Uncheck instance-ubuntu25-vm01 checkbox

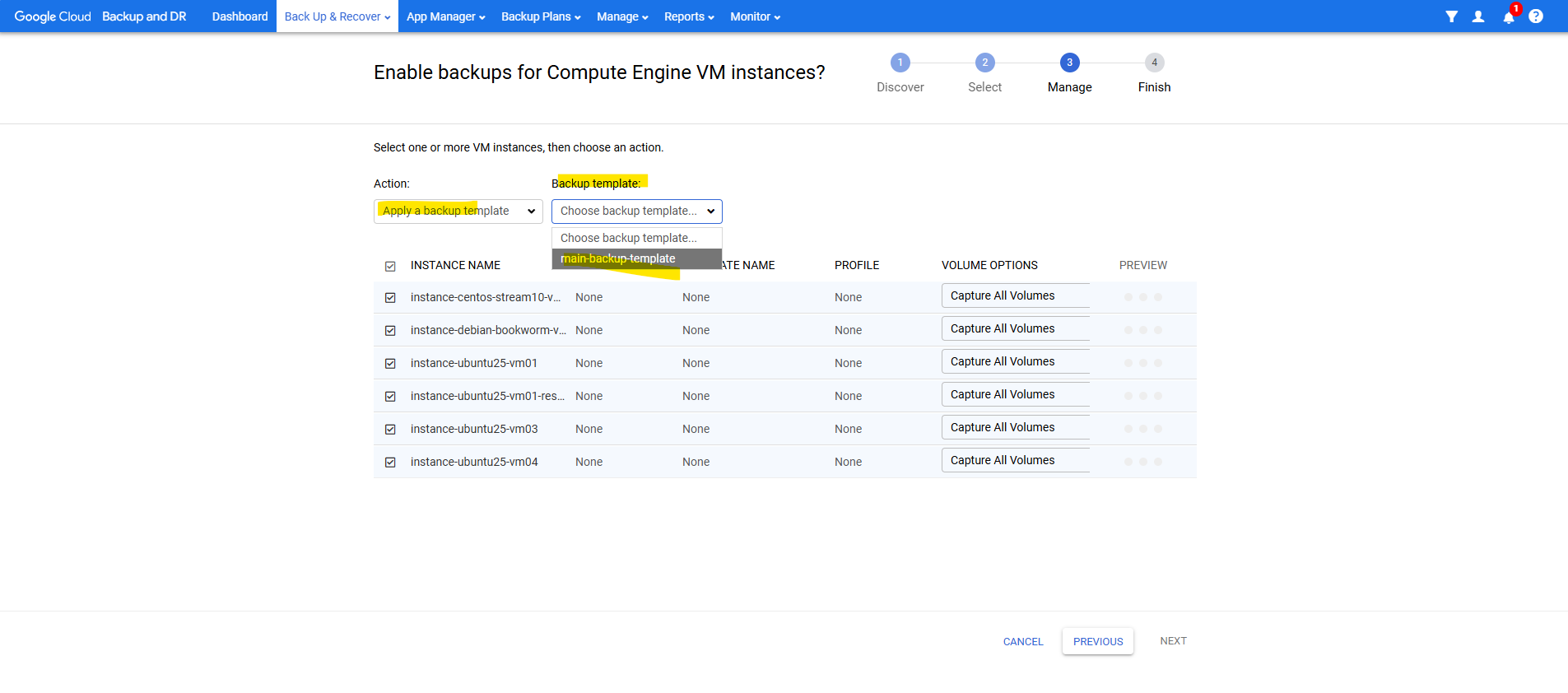pyautogui.click(x=390, y=363)
